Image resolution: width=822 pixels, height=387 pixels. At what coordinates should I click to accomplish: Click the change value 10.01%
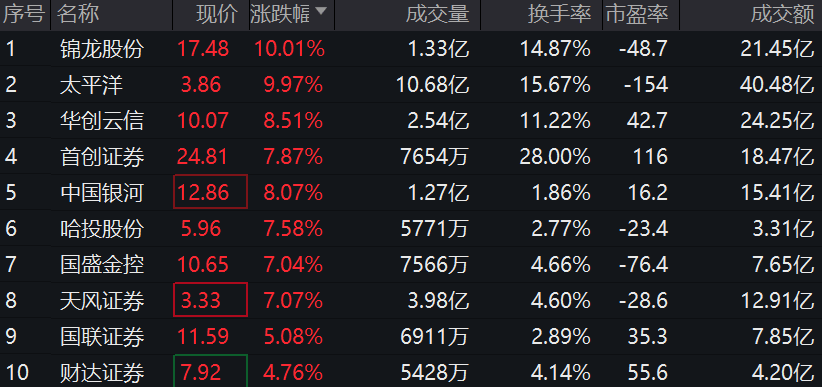click(290, 49)
